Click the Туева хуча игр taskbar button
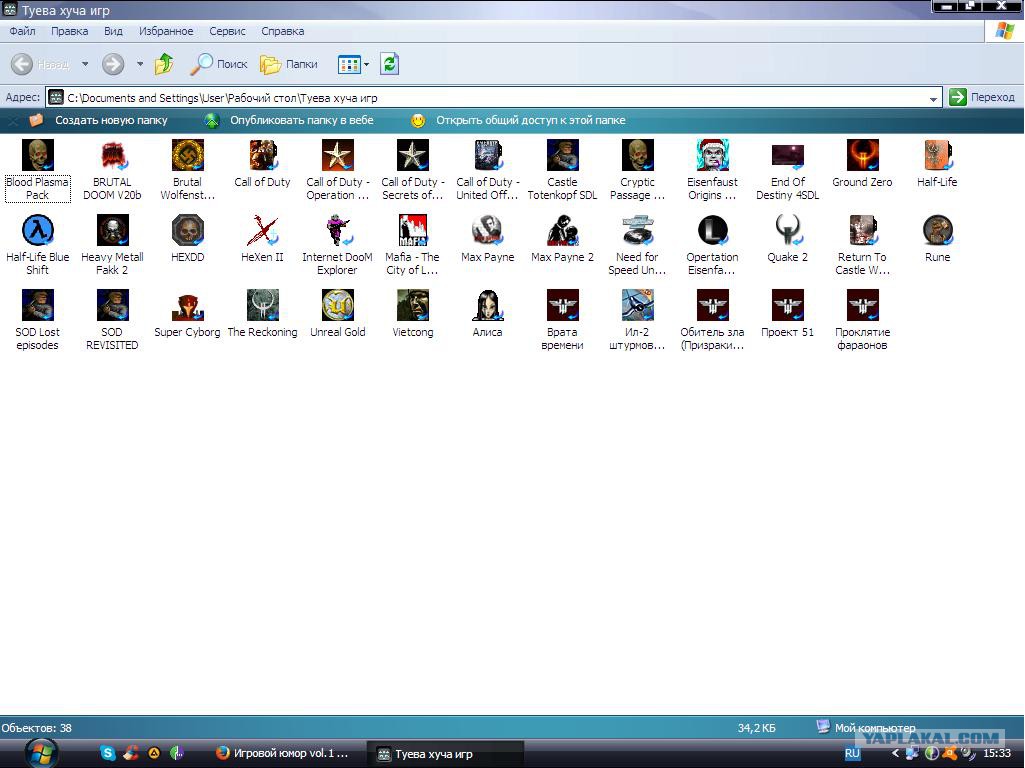1025x768 pixels. [445, 754]
